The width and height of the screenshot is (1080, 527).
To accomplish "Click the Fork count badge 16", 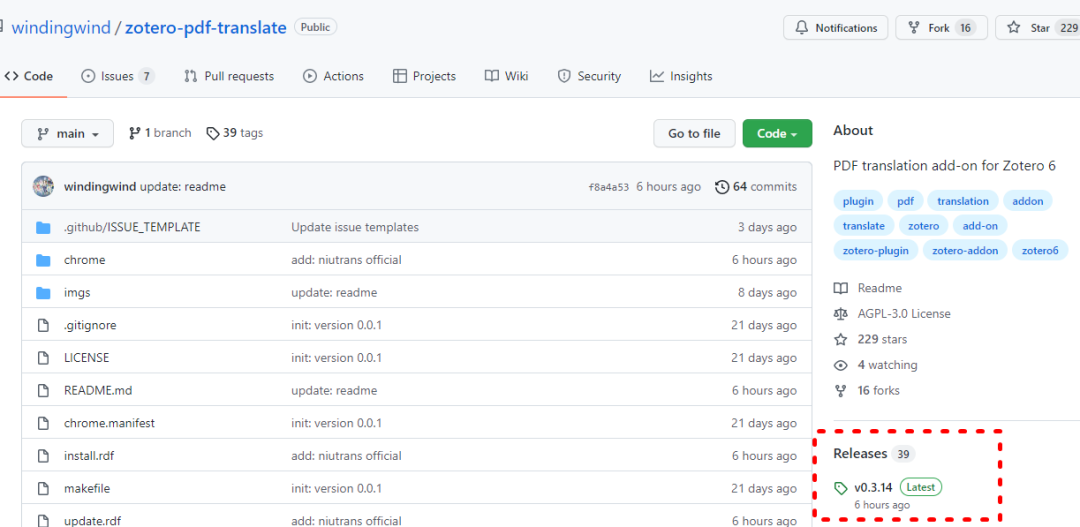I will (966, 28).
